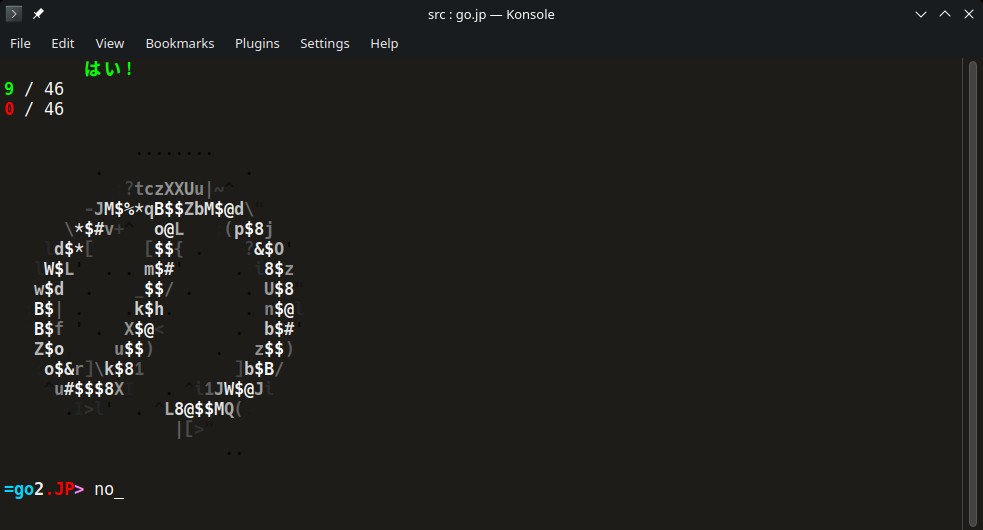The height and width of the screenshot is (530, 983).
Task: Click the vertical terminal scrollbar
Action: [974, 290]
